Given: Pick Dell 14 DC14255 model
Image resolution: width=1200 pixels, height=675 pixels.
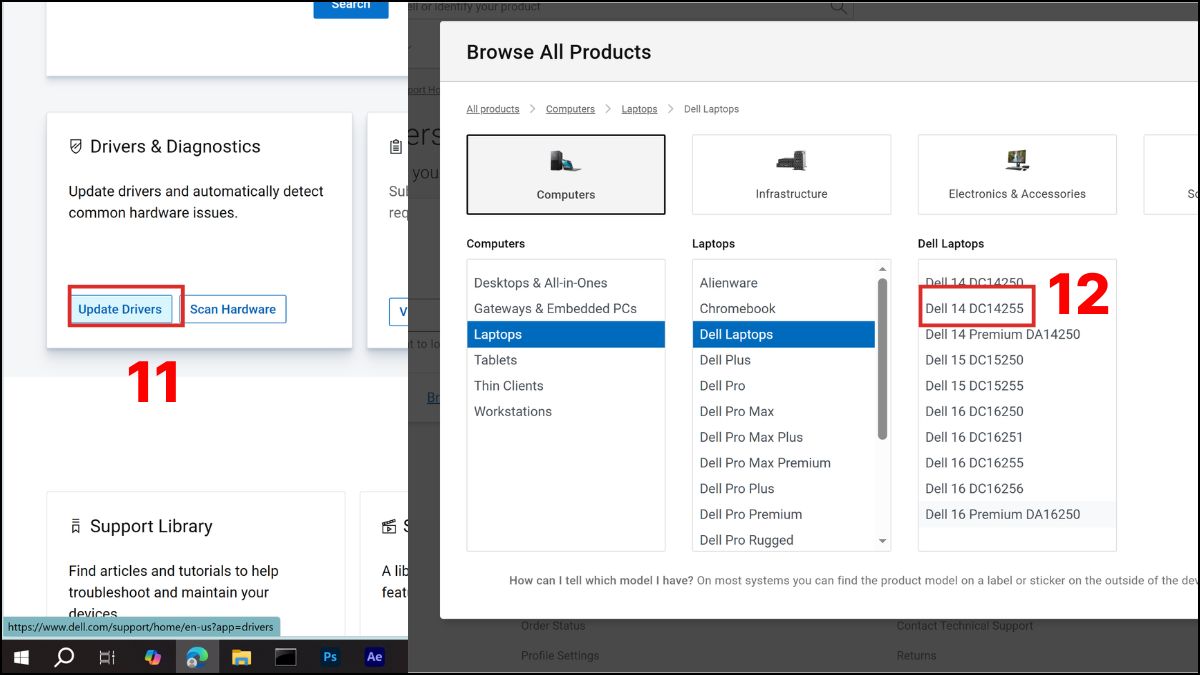Looking at the screenshot, I should 975,309.
